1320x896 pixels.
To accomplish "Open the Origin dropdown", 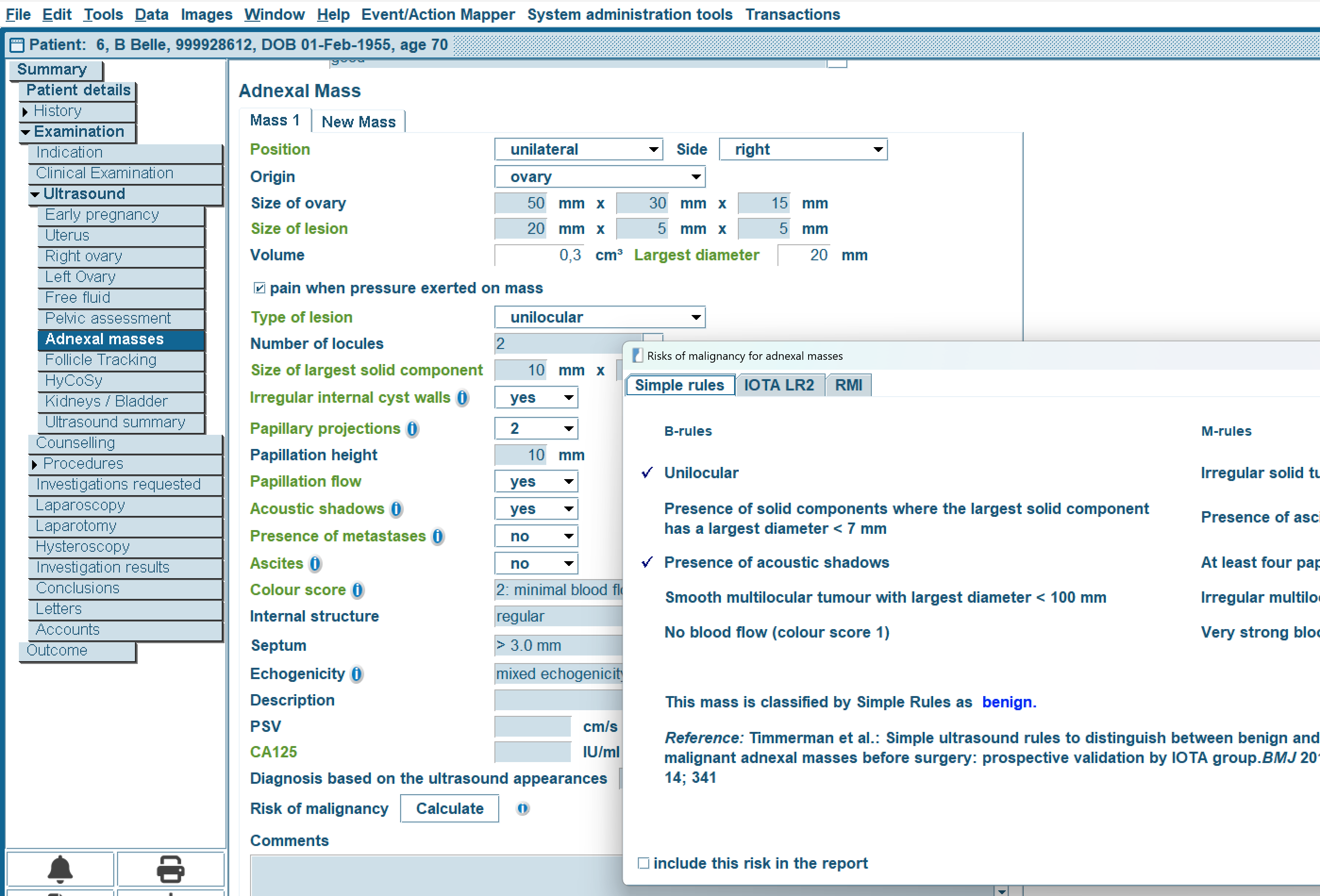I will coord(600,176).
